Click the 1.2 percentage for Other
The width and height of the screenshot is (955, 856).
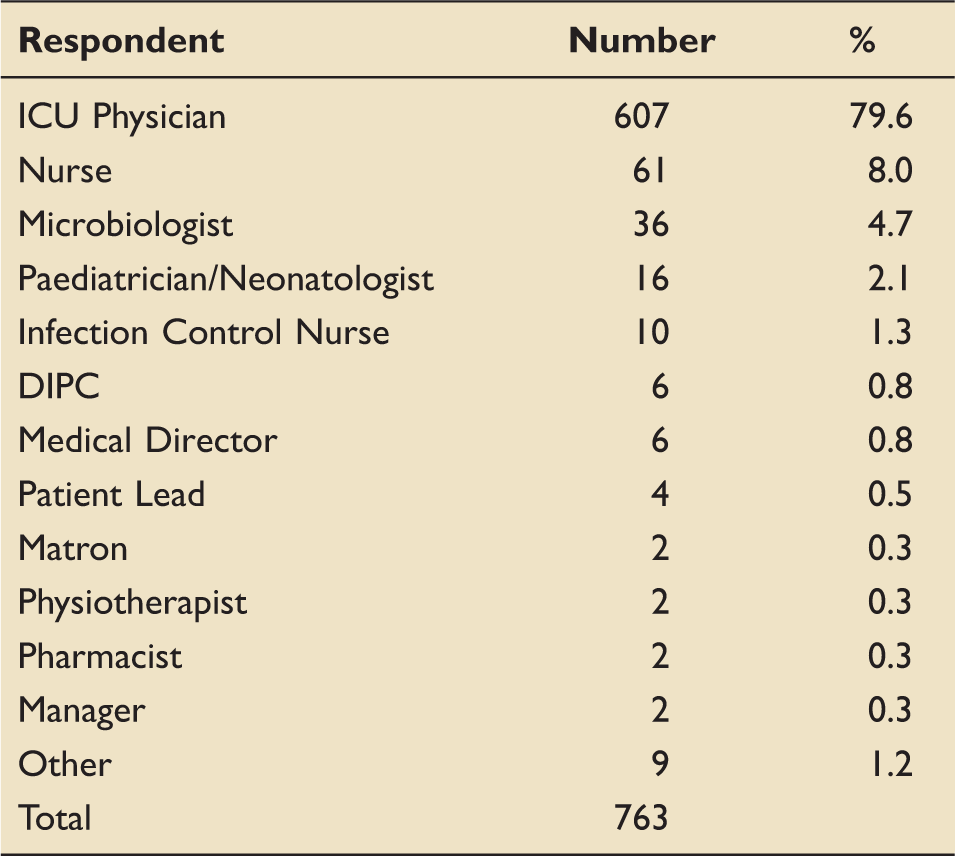point(890,764)
